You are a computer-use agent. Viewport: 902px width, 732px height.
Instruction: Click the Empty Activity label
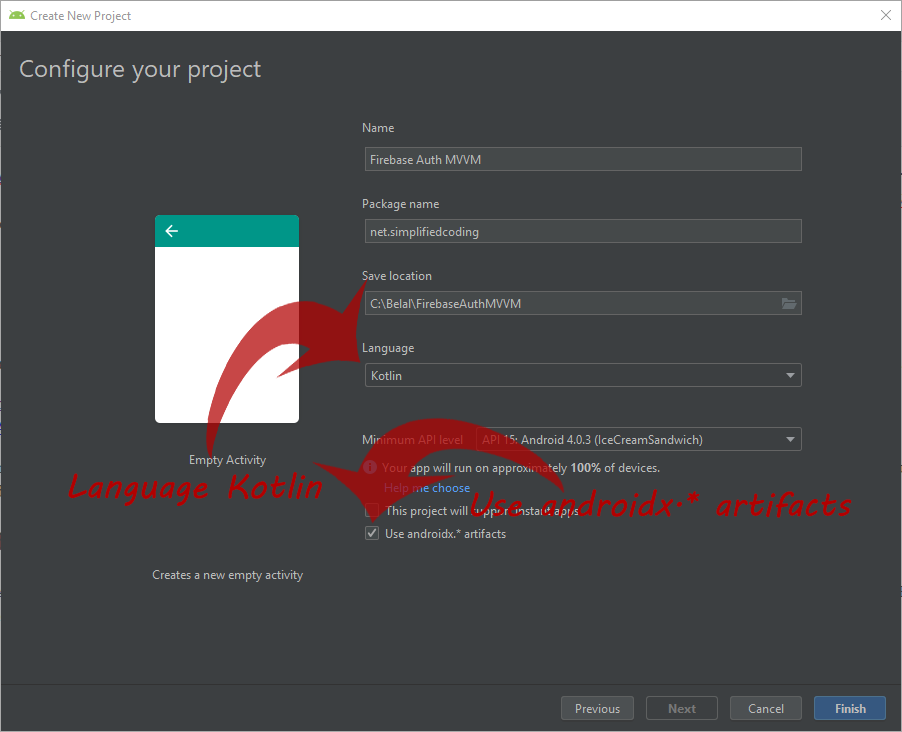tap(227, 460)
